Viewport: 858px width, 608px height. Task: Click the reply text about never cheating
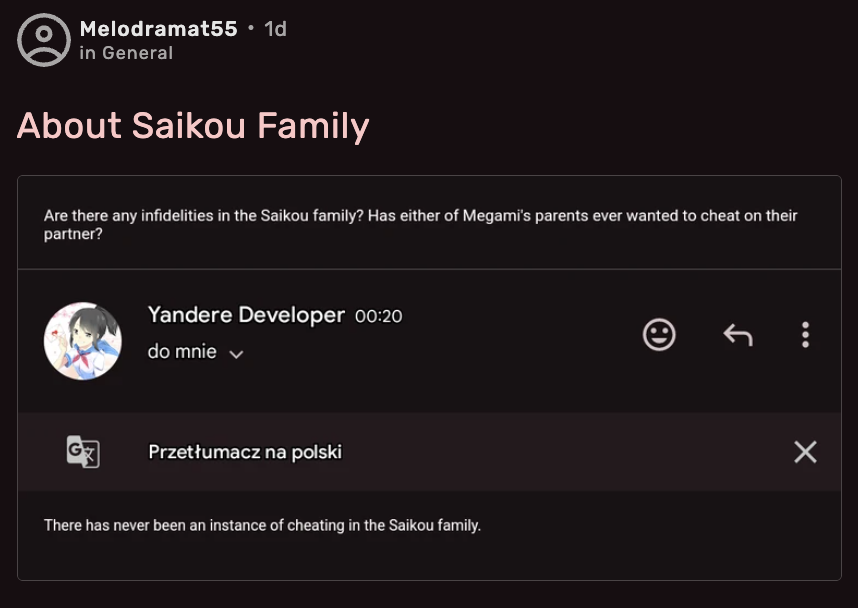[262, 525]
